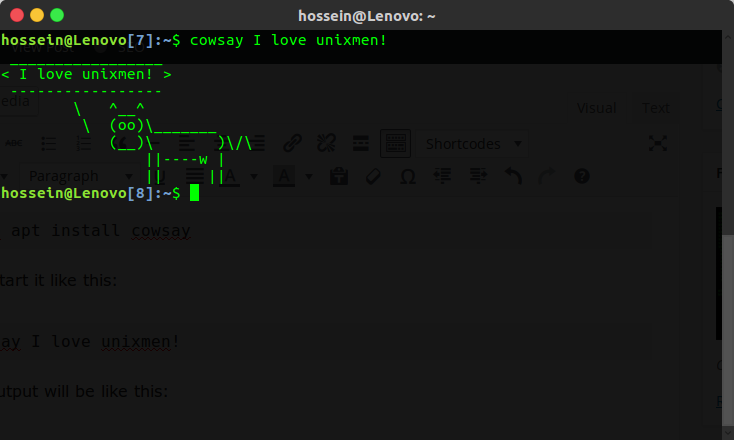Click the terminal title 'hossein@Lenovo: ~'
Image resolution: width=734 pixels, height=440 pixels.
click(367, 16)
